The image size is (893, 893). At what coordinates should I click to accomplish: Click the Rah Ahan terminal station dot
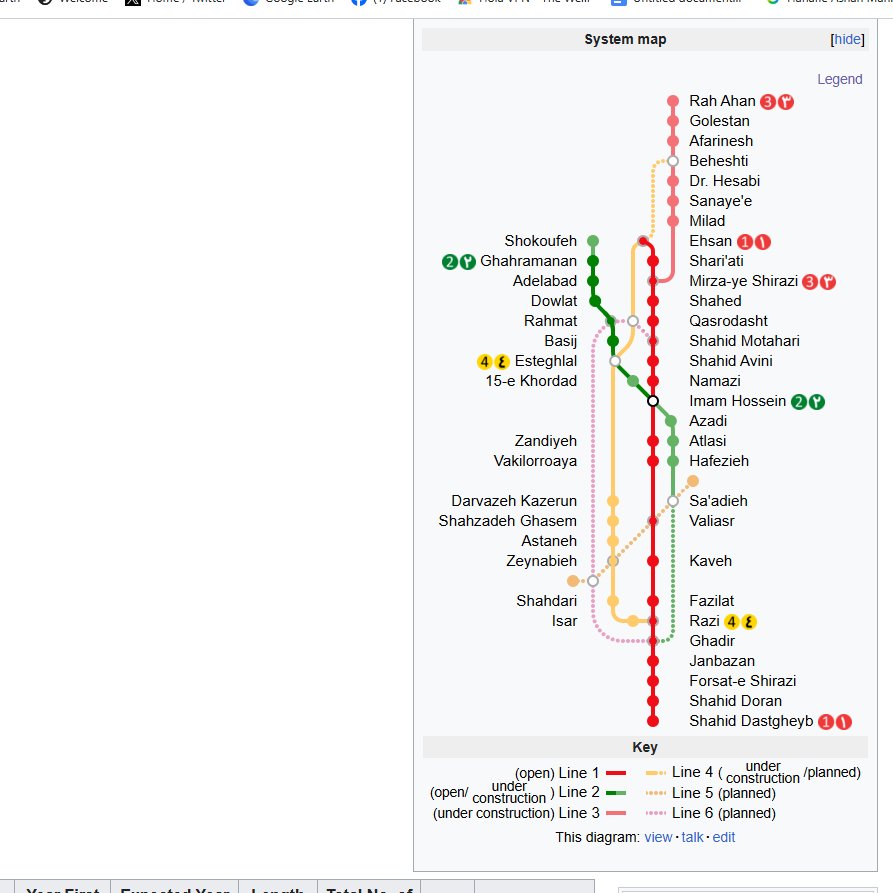coord(673,101)
